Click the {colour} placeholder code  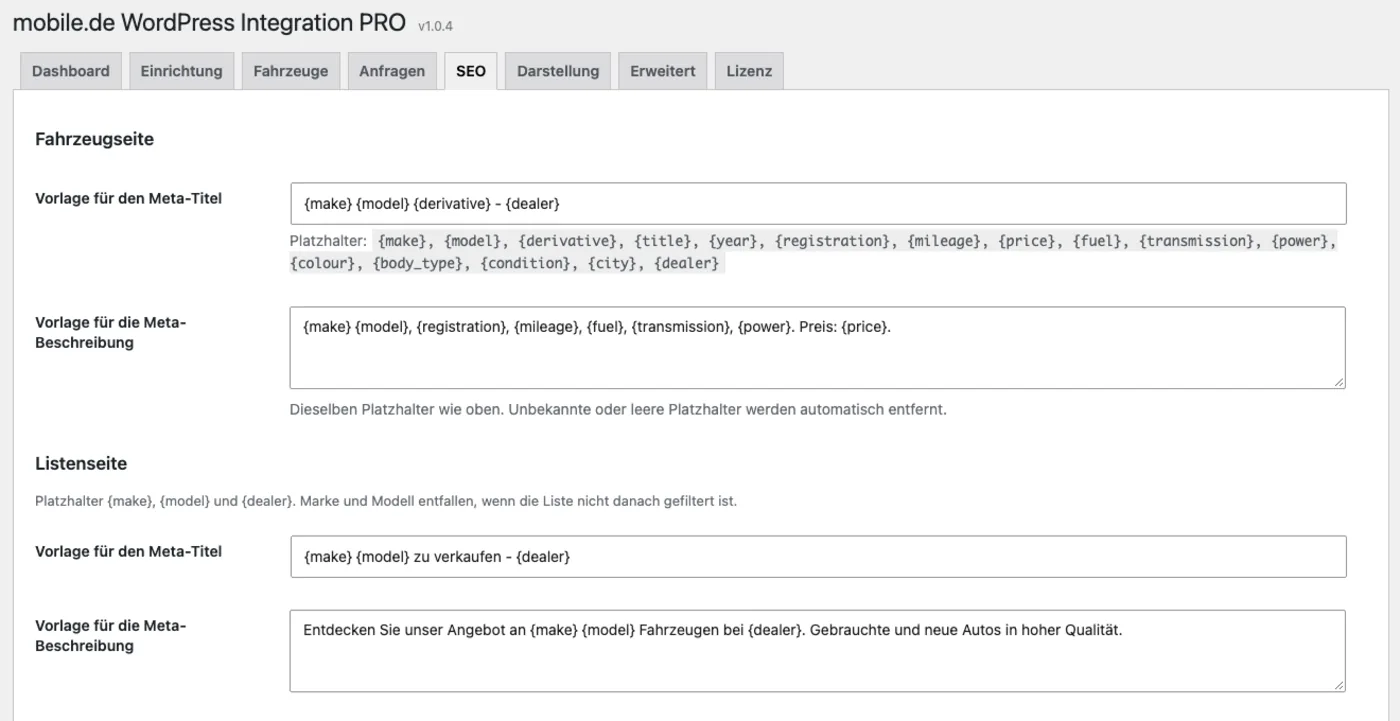coord(323,263)
